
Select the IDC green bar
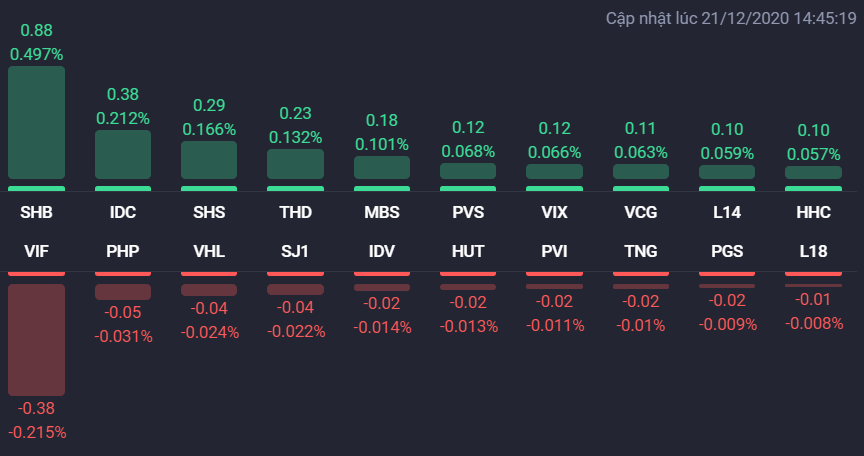[123, 155]
